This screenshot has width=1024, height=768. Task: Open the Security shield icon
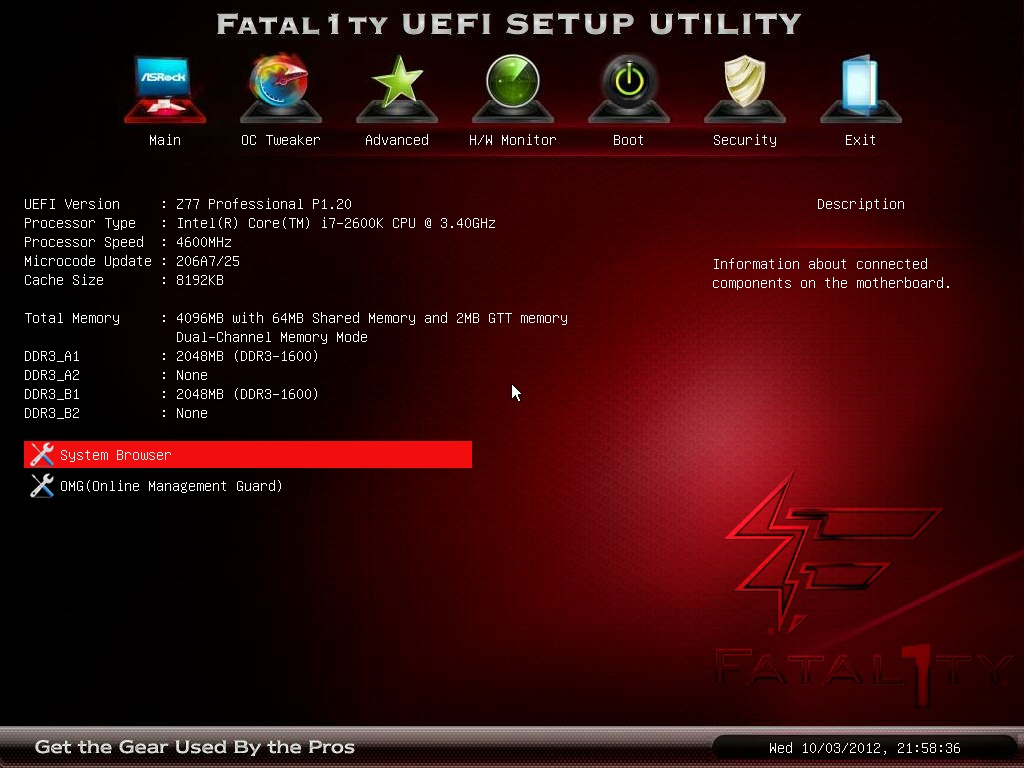[x=744, y=89]
